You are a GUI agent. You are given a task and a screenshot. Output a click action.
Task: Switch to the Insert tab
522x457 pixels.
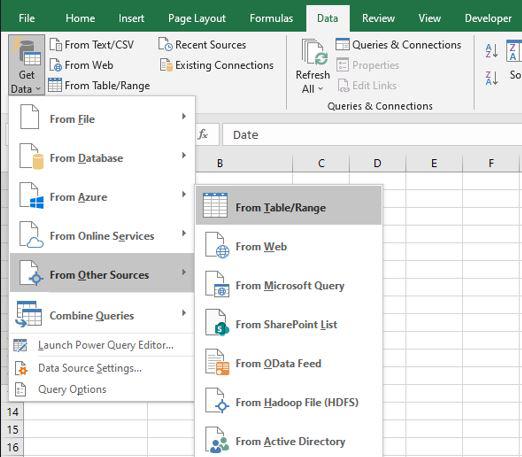point(131,18)
